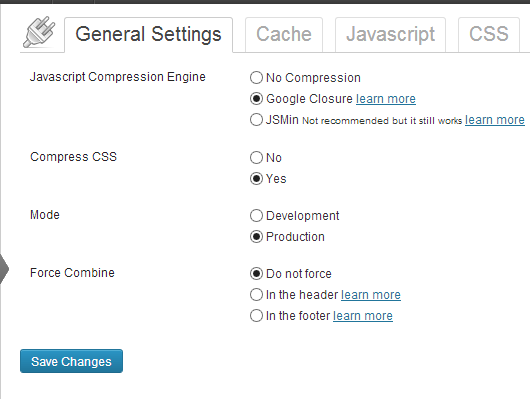The height and width of the screenshot is (399, 530).
Task: Click the Save Changes button
Action: tap(71, 361)
